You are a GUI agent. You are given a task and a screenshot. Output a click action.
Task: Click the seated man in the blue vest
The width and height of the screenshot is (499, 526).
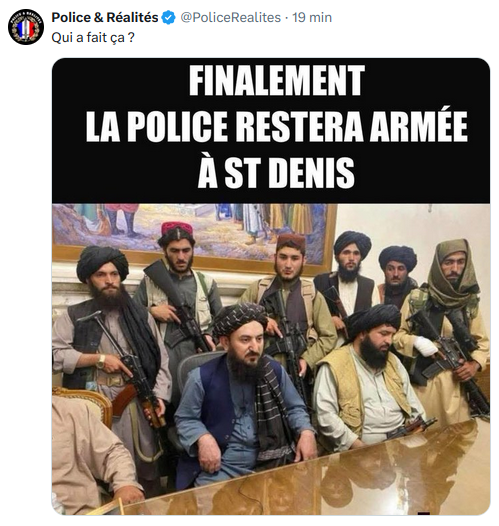pyautogui.click(x=244, y=396)
